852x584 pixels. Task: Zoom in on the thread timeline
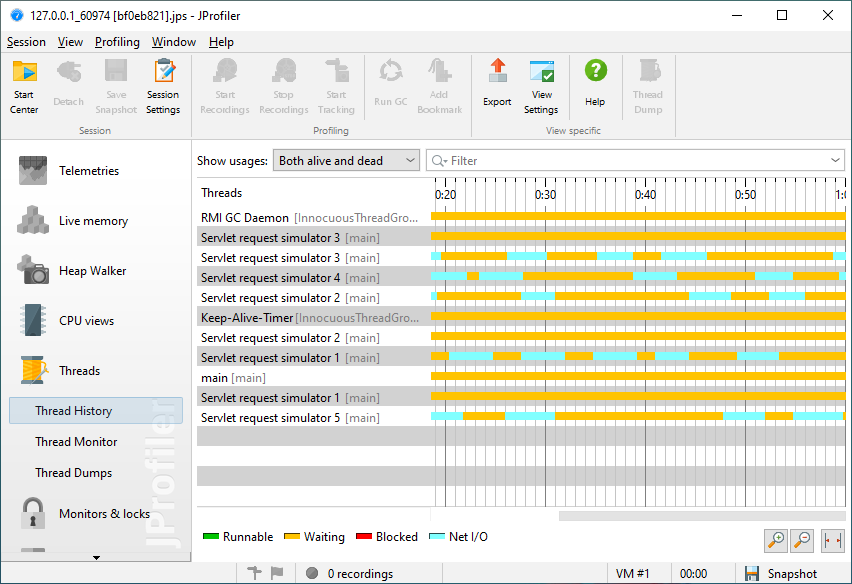776,541
